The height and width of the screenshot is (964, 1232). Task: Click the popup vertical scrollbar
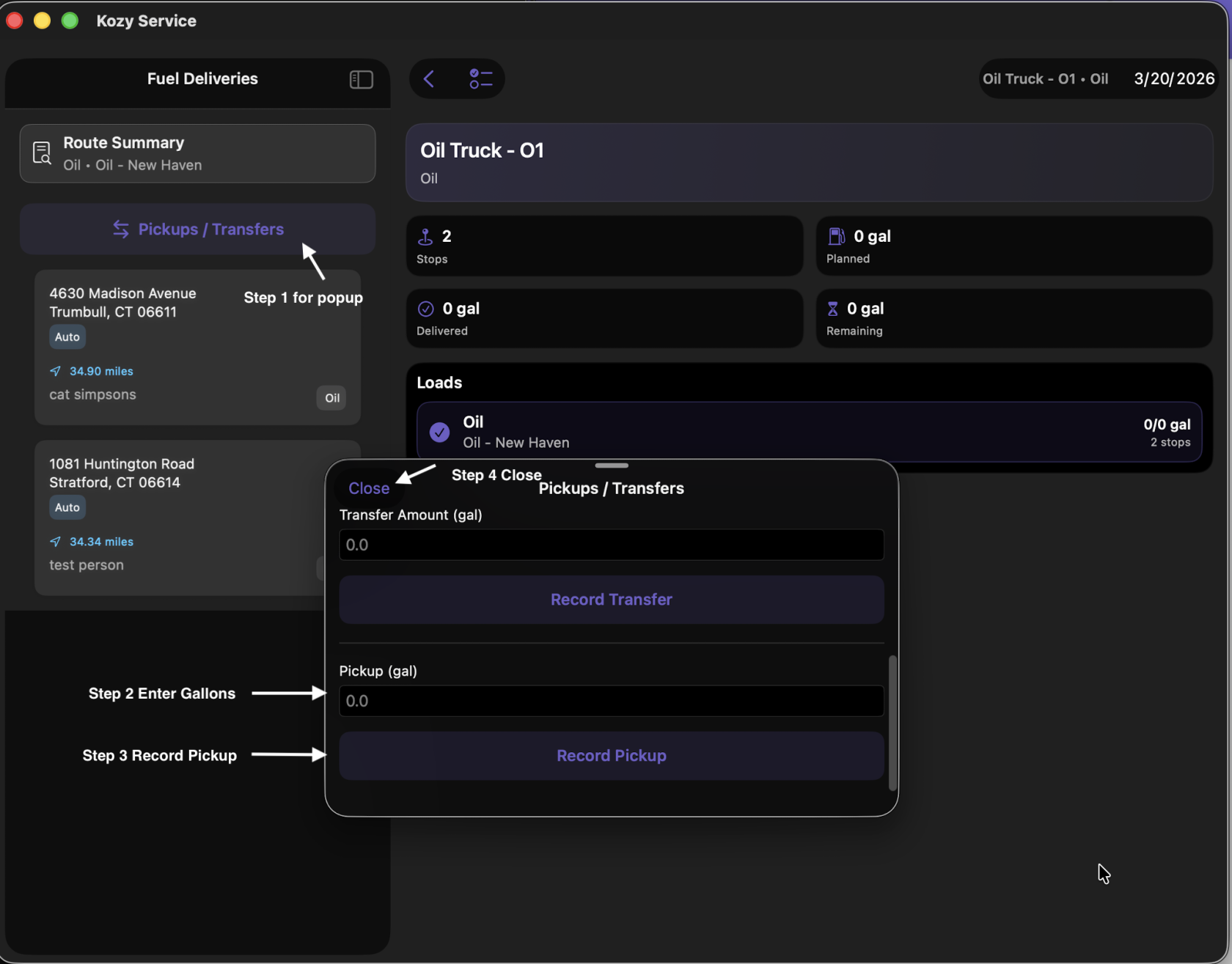[892, 723]
